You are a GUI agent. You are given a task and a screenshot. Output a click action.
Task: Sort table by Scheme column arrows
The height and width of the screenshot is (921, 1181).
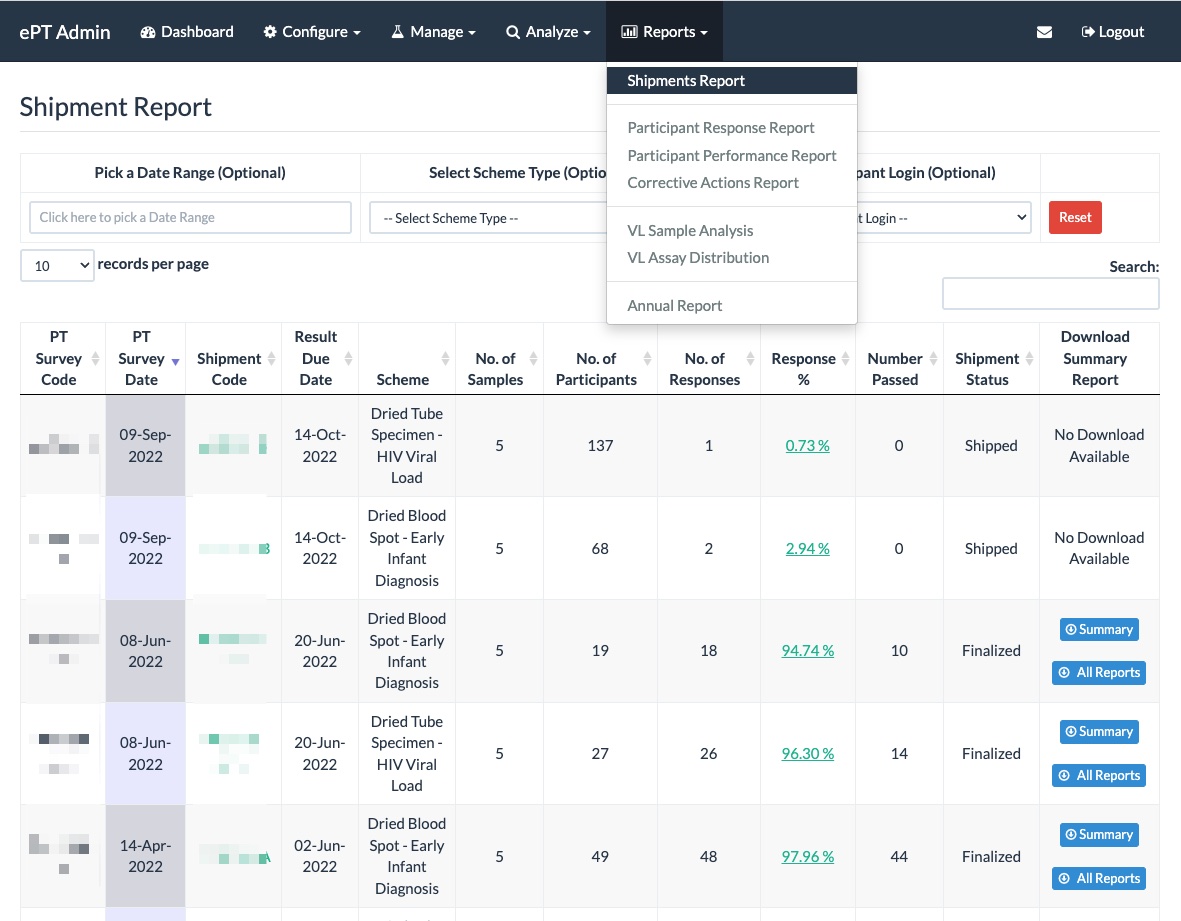(x=445, y=359)
